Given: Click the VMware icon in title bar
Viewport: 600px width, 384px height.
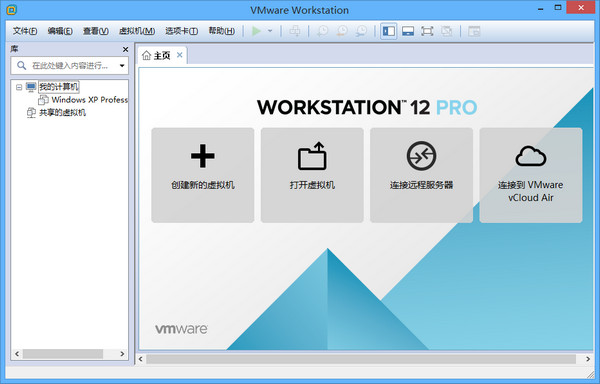Looking at the screenshot, I should click(11, 10).
